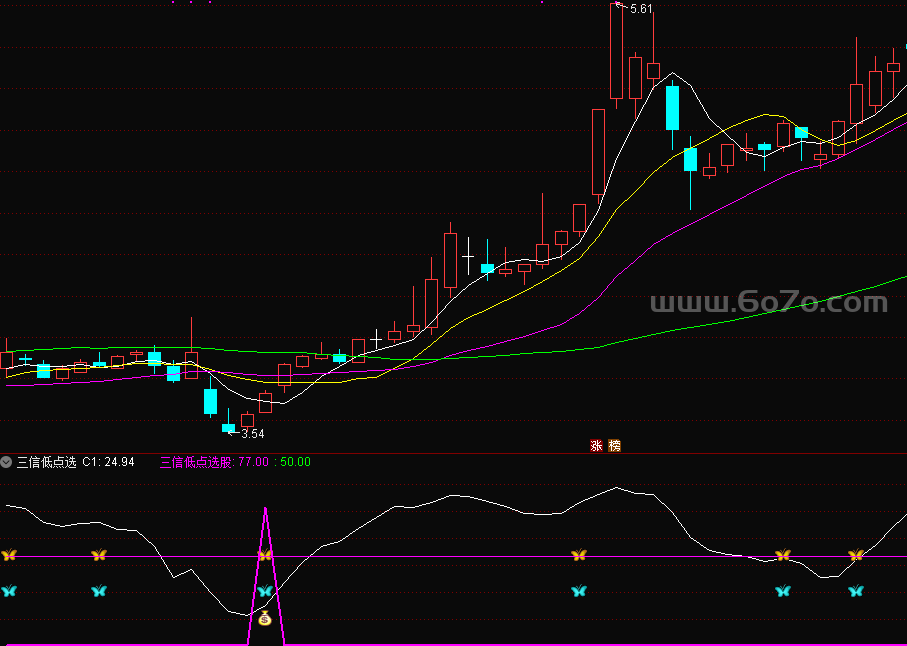Select the tallest red candlestick at the peak
This screenshot has height=646, width=907.
pyautogui.click(x=617, y=52)
